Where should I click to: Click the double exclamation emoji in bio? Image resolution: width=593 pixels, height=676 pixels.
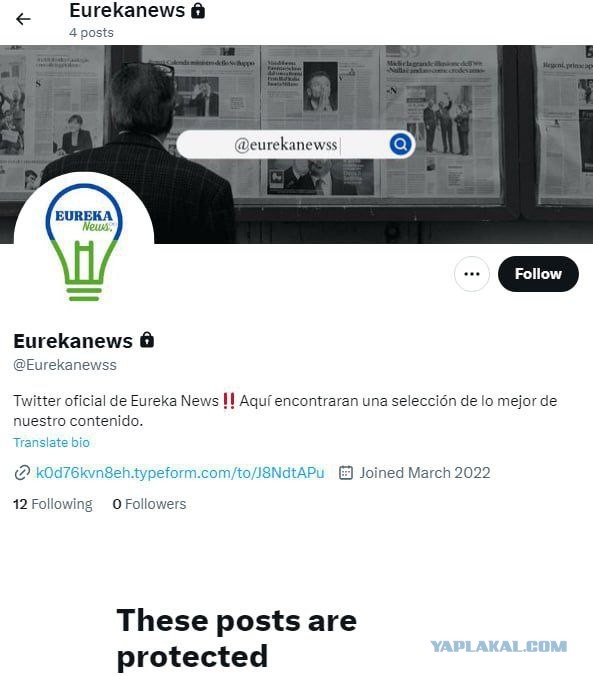point(229,401)
